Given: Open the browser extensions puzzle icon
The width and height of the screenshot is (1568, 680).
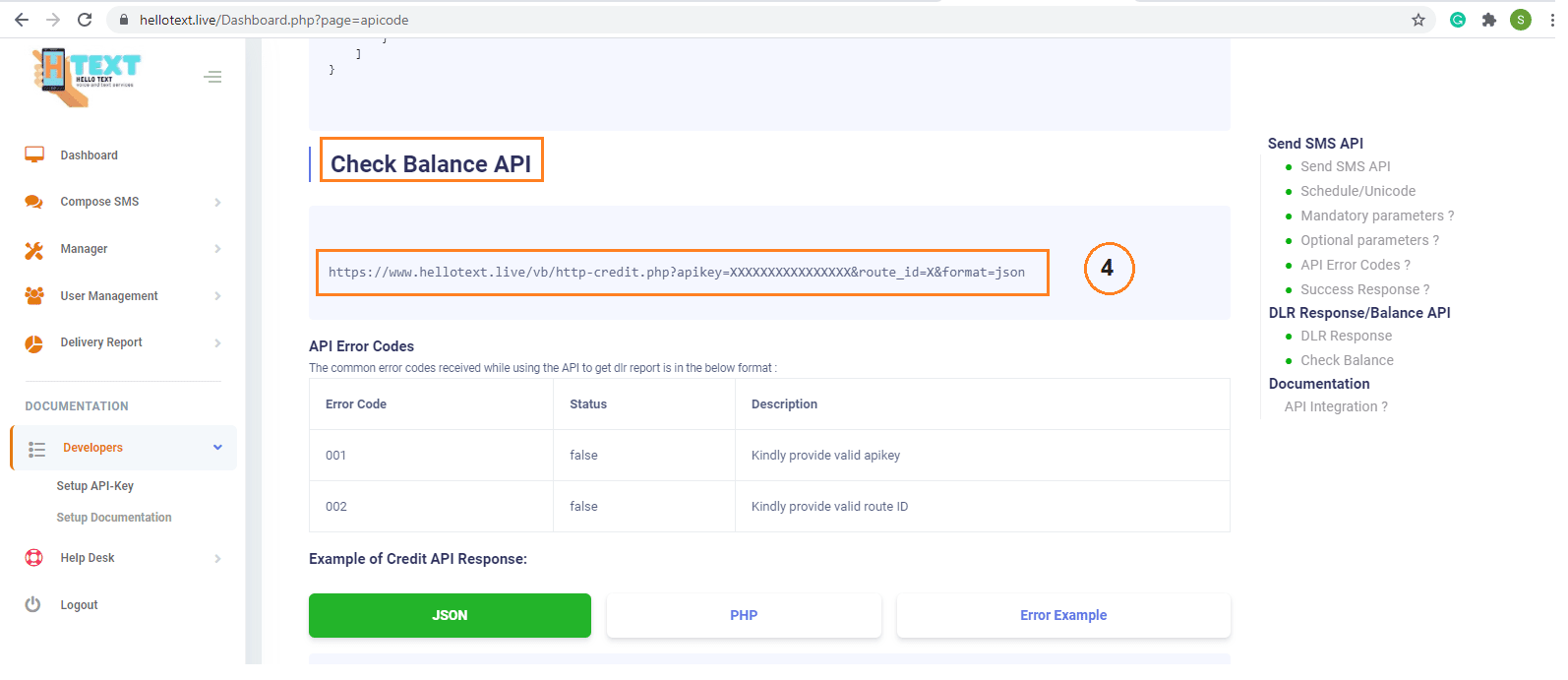Looking at the screenshot, I should (1489, 20).
